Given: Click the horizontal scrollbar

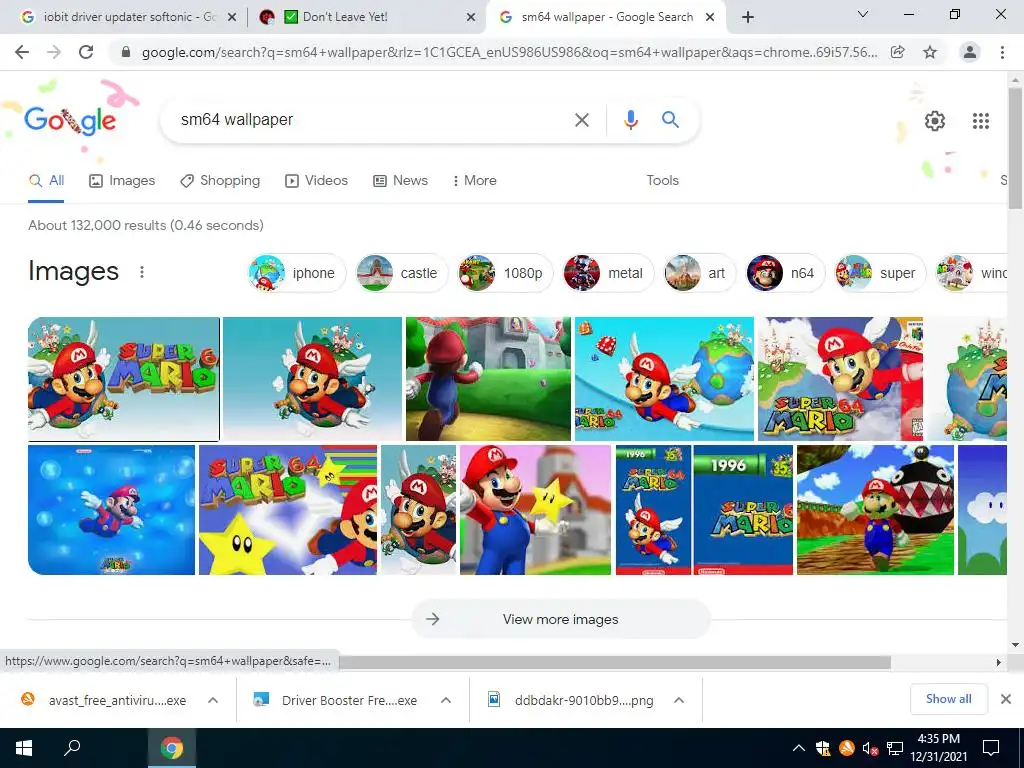Looking at the screenshot, I should pos(614,662).
